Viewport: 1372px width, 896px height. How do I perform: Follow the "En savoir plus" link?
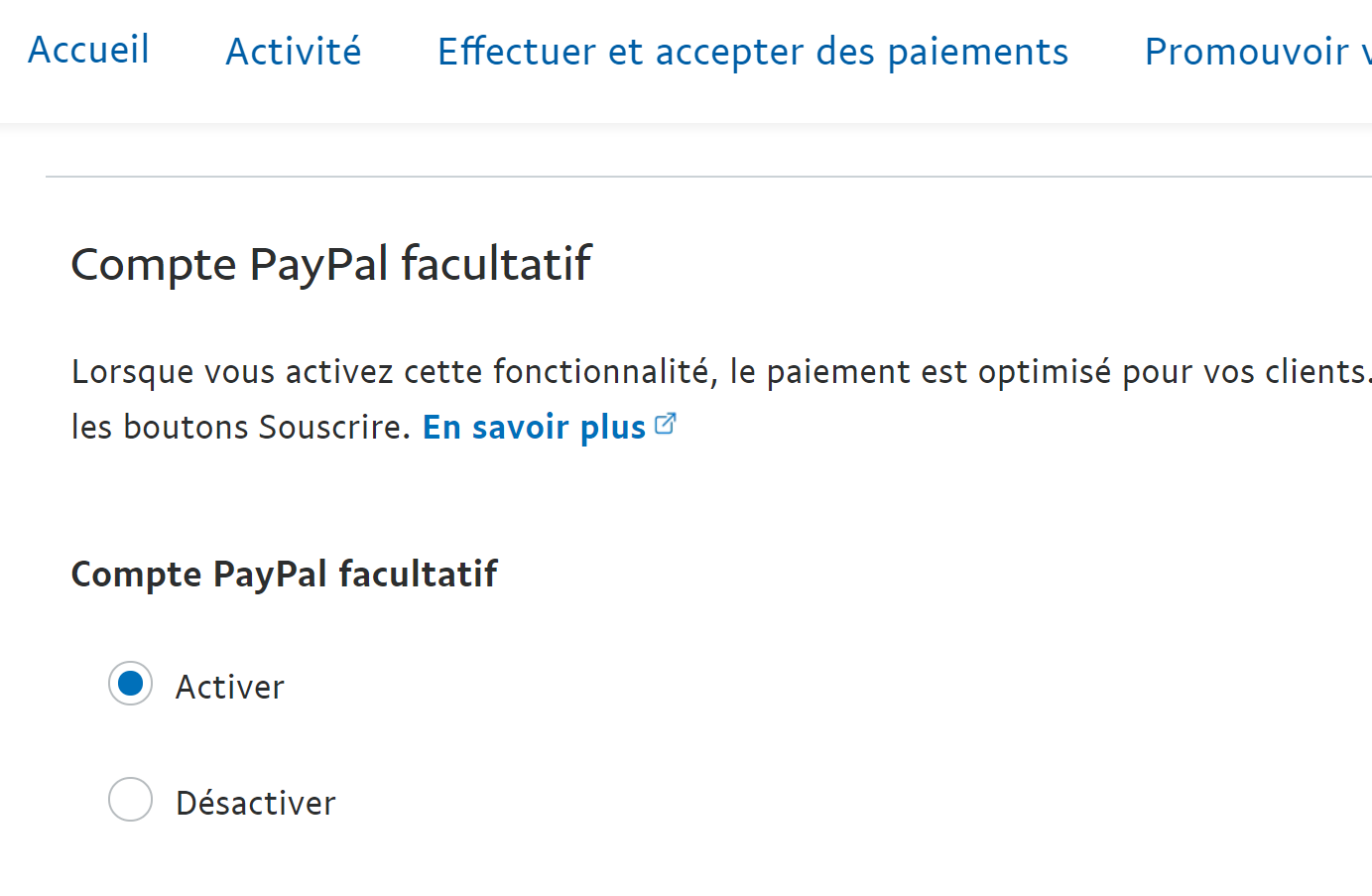click(x=534, y=427)
